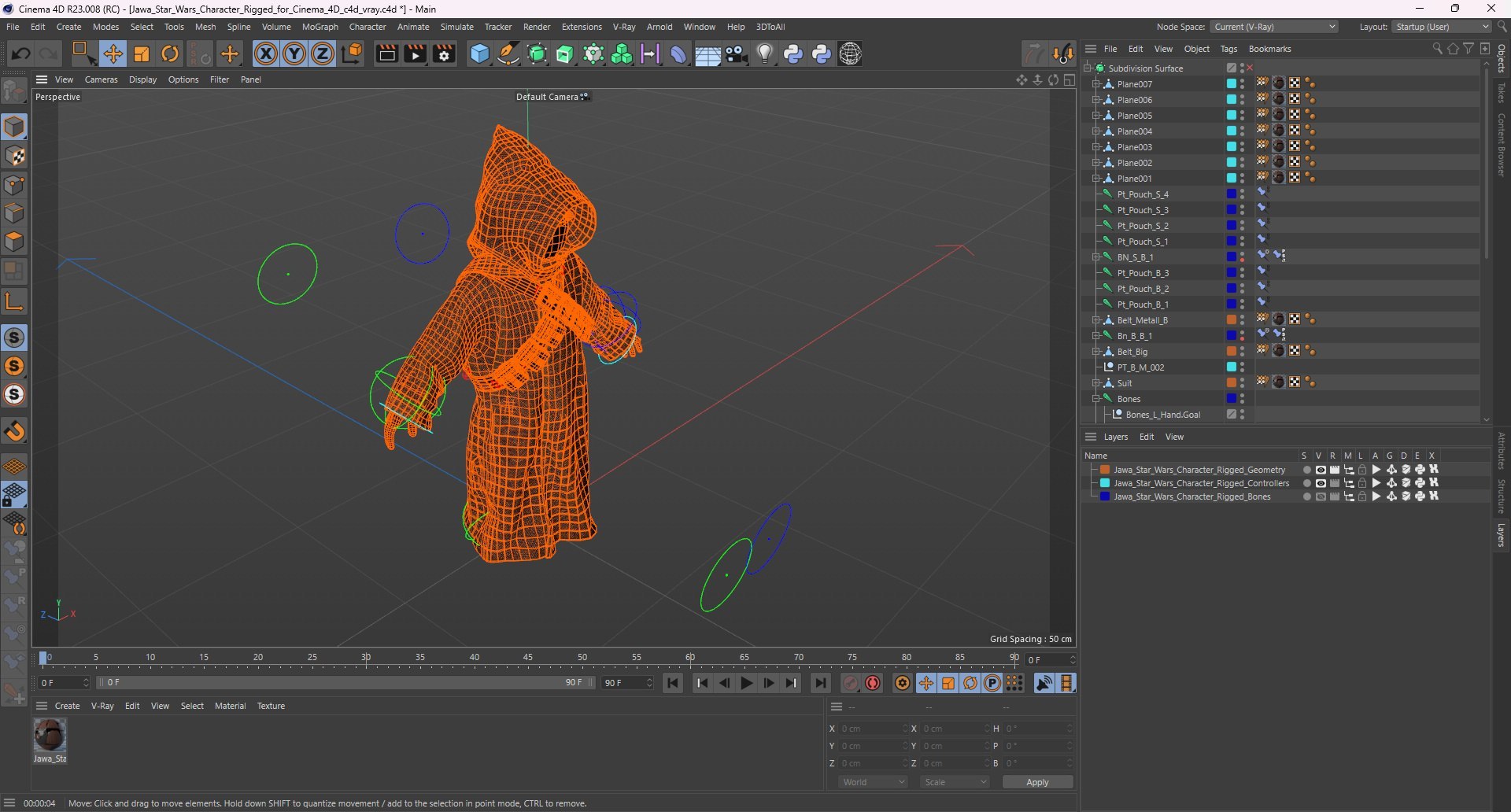
Task: Expand the Plane007 object
Action: coord(1095,84)
